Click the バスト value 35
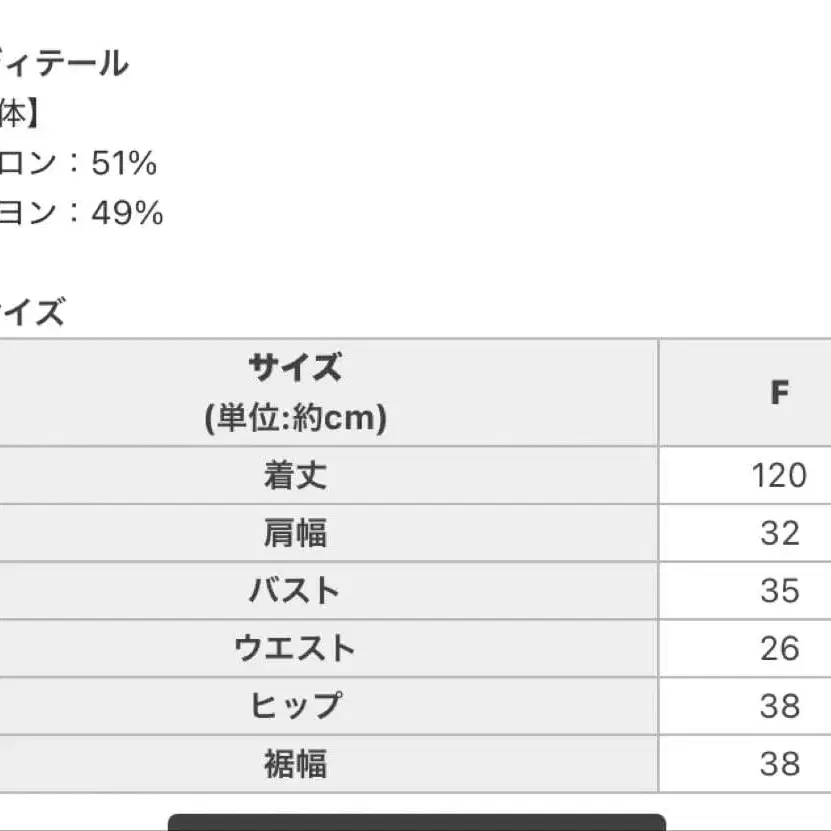This screenshot has width=831, height=831. (x=779, y=590)
